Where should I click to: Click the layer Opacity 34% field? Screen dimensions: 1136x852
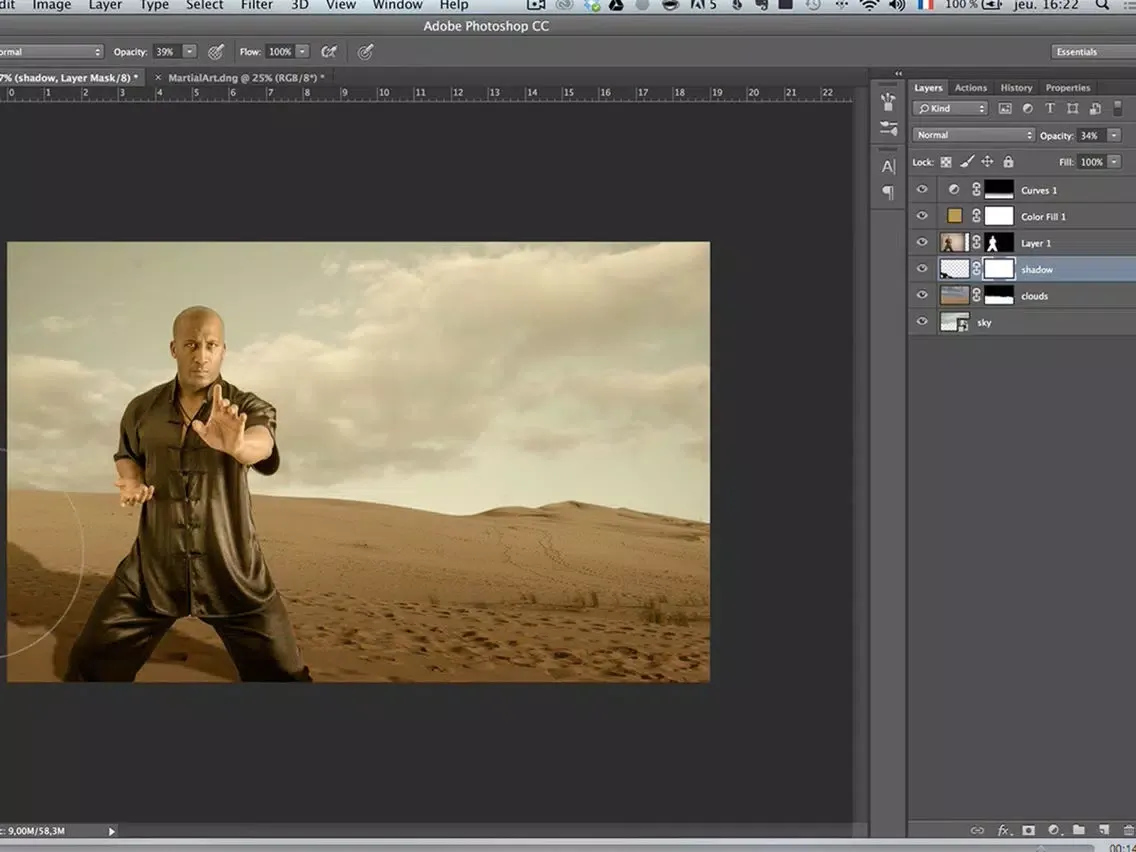tap(1090, 135)
